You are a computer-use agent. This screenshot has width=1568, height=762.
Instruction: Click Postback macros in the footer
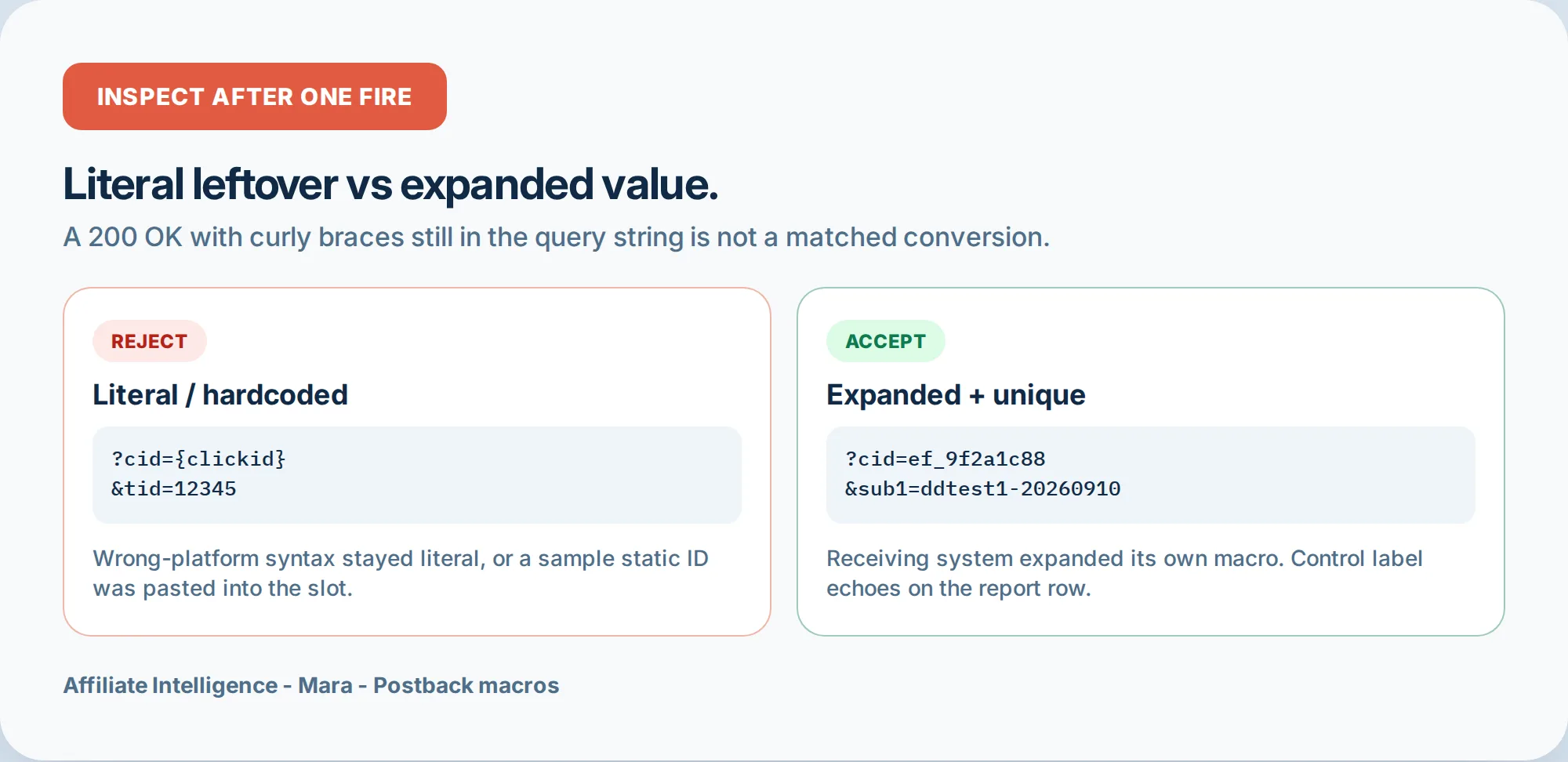(466, 685)
